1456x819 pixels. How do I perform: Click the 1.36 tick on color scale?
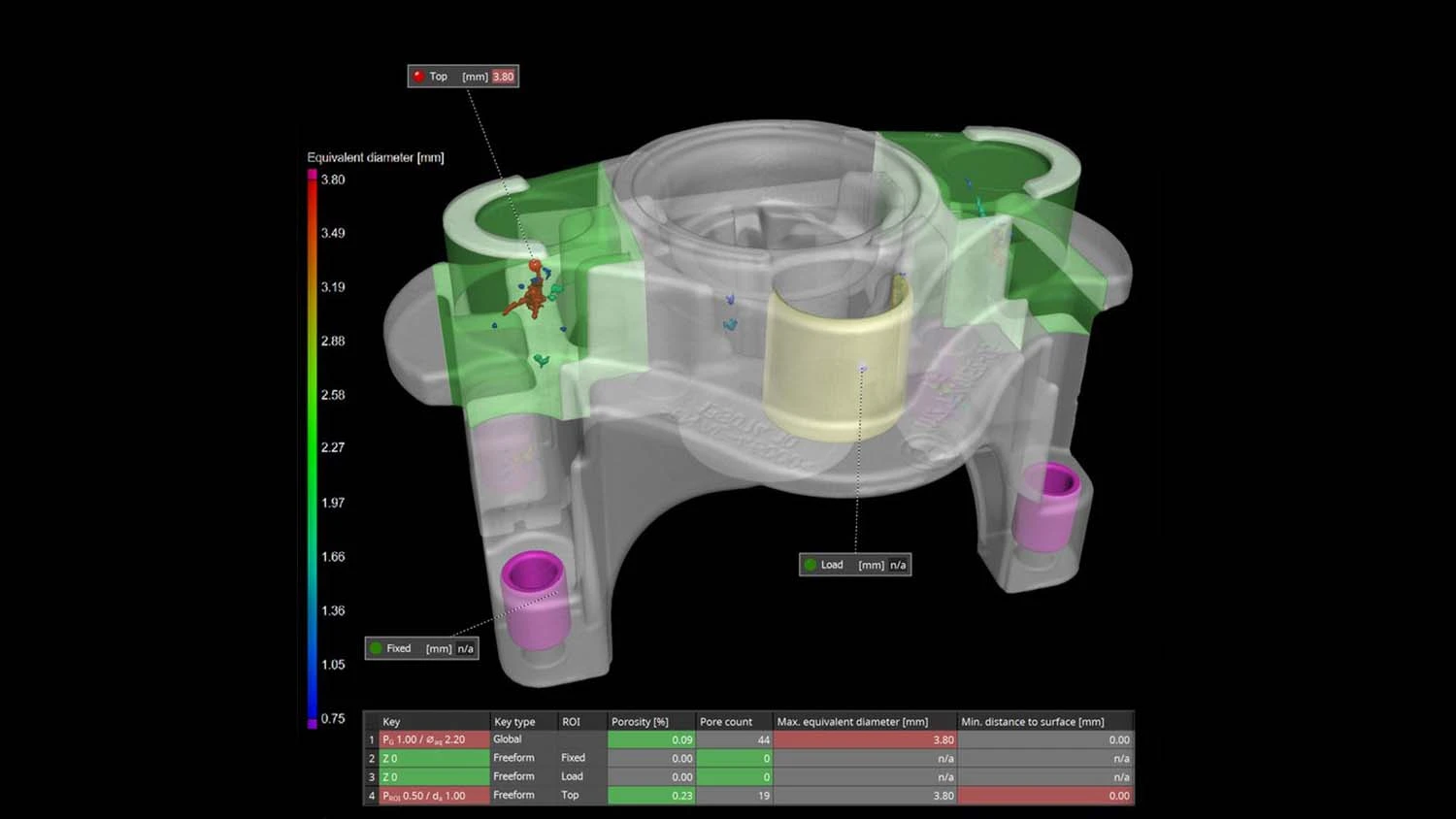333,610
